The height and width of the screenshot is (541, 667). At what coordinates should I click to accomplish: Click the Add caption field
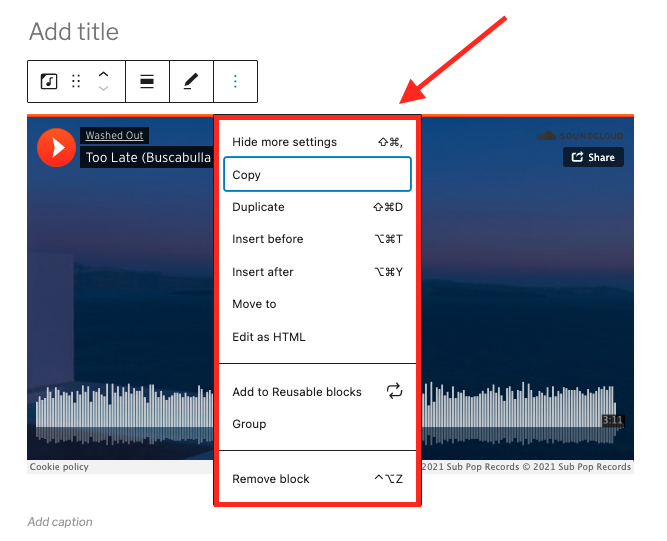[60, 522]
